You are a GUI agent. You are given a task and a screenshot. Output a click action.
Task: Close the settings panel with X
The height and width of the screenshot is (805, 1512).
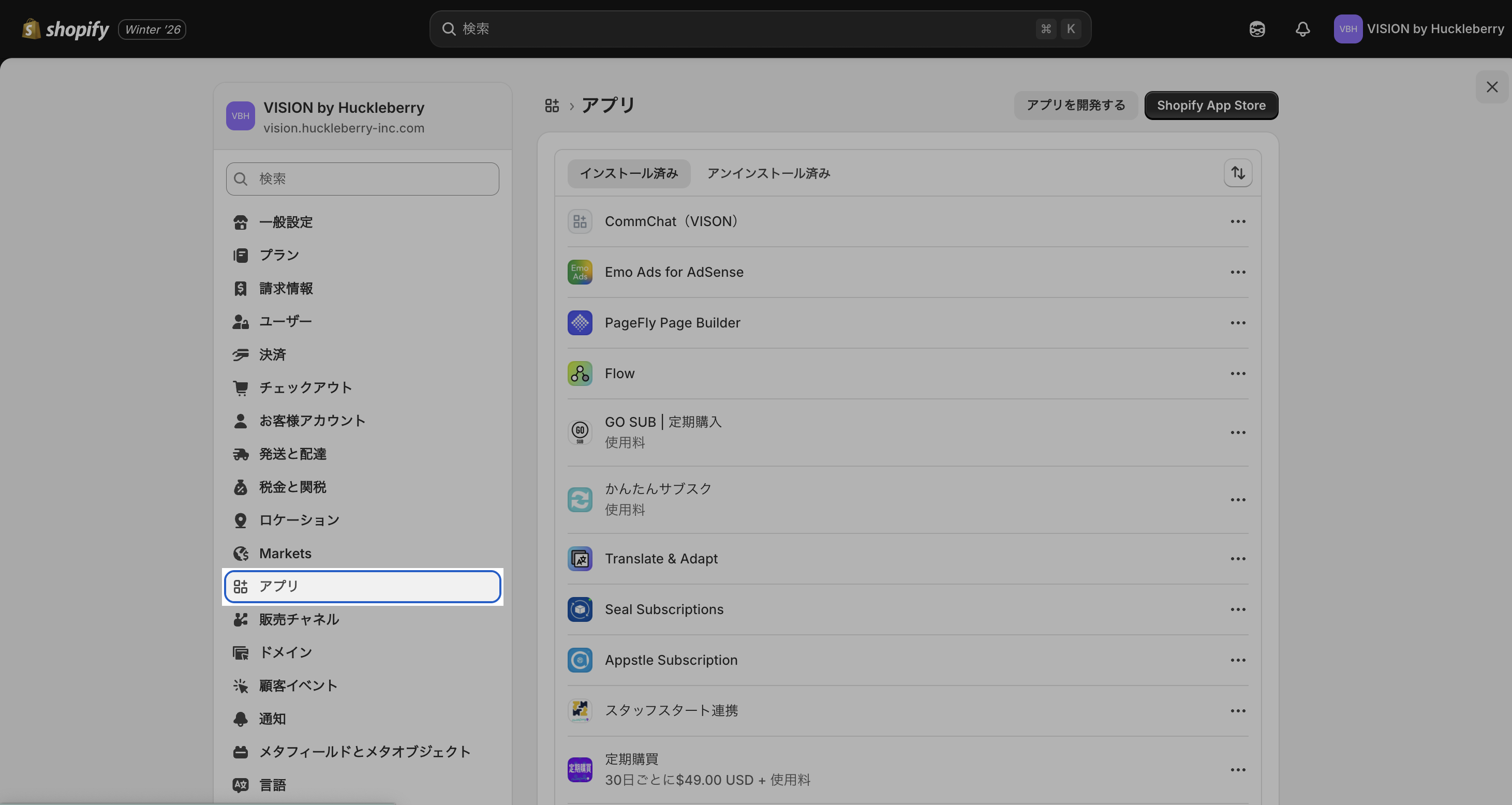pos(1491,87)
